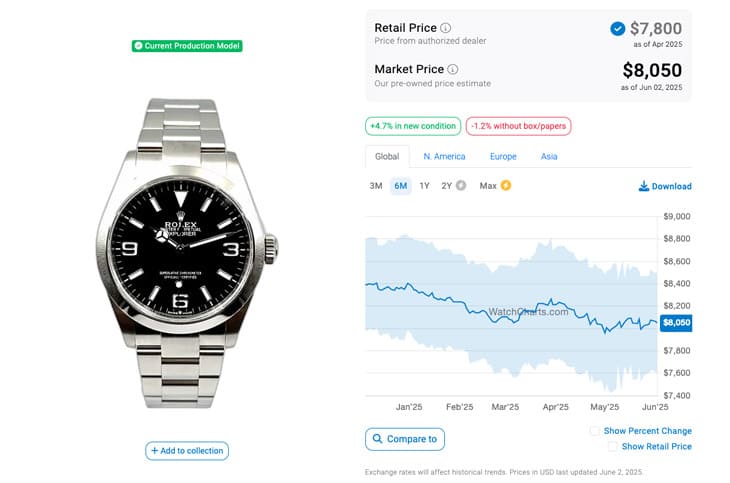Switch to the Europe tab
The height and width of the screenshot is (483, 730).
tap(503, 156)
